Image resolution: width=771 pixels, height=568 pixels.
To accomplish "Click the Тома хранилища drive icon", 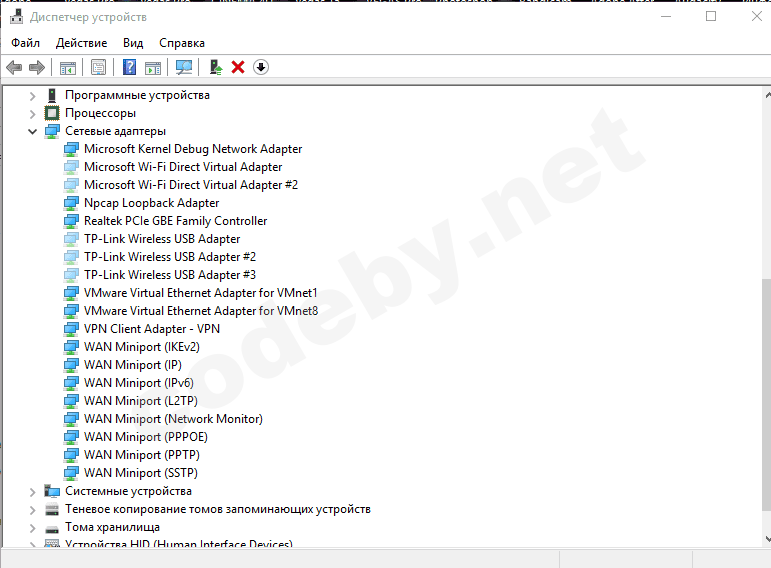I will tap(52, 529).
